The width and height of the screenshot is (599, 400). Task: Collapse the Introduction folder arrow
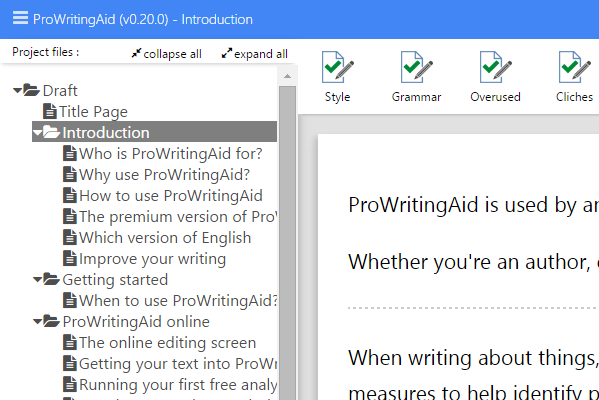(37, 133)
